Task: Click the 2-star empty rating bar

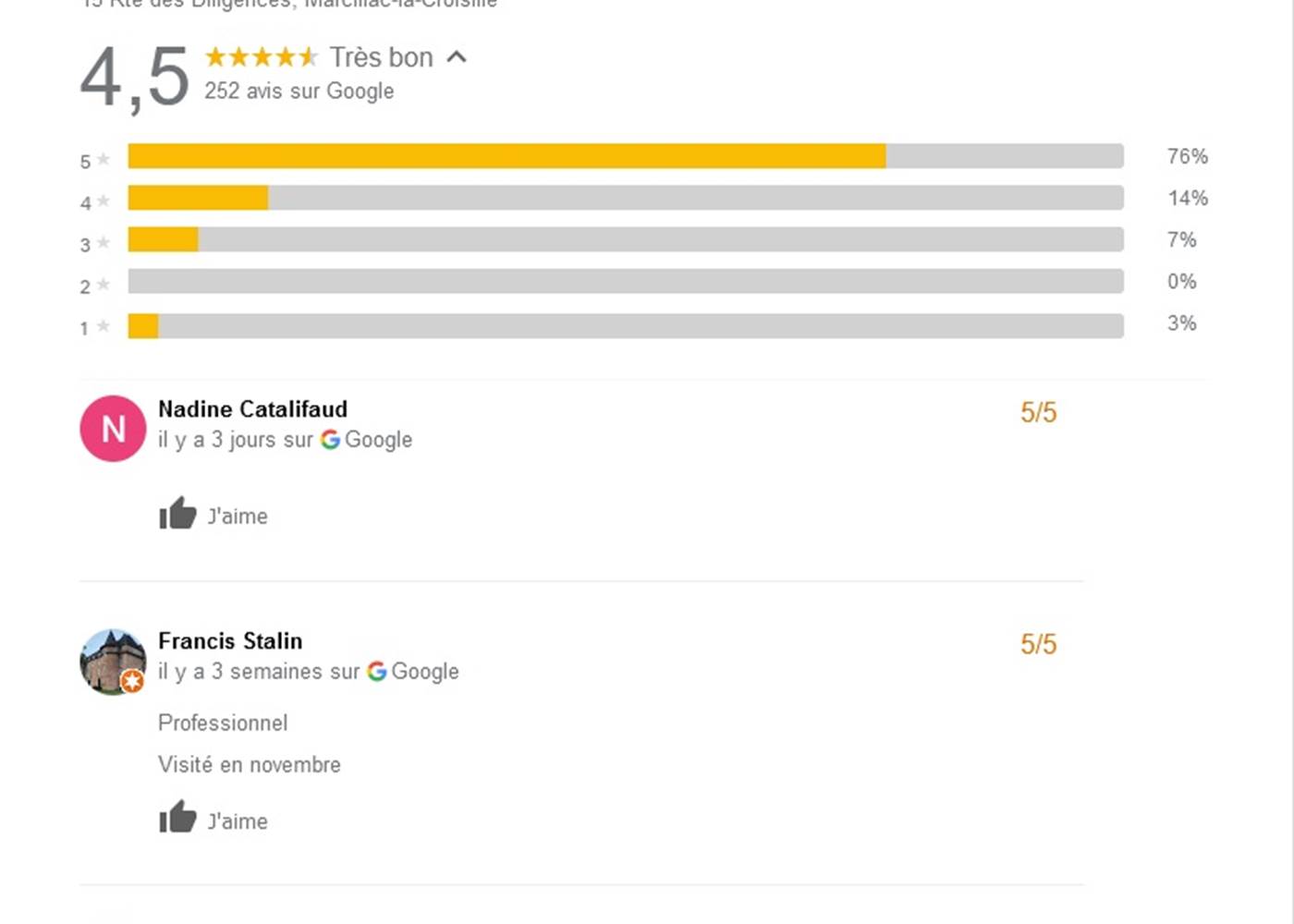Action: coord(625,281)
